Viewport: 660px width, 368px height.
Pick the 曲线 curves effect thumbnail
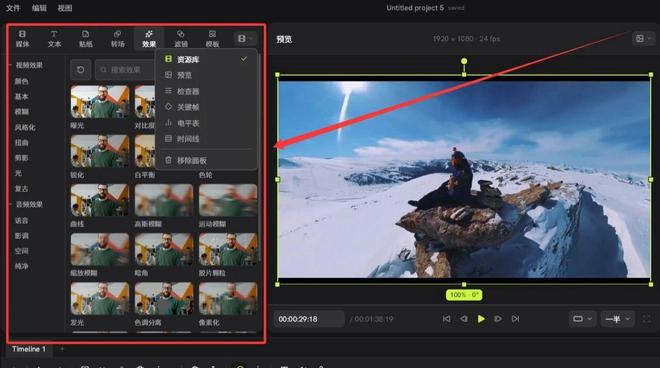tap(100, 200)
